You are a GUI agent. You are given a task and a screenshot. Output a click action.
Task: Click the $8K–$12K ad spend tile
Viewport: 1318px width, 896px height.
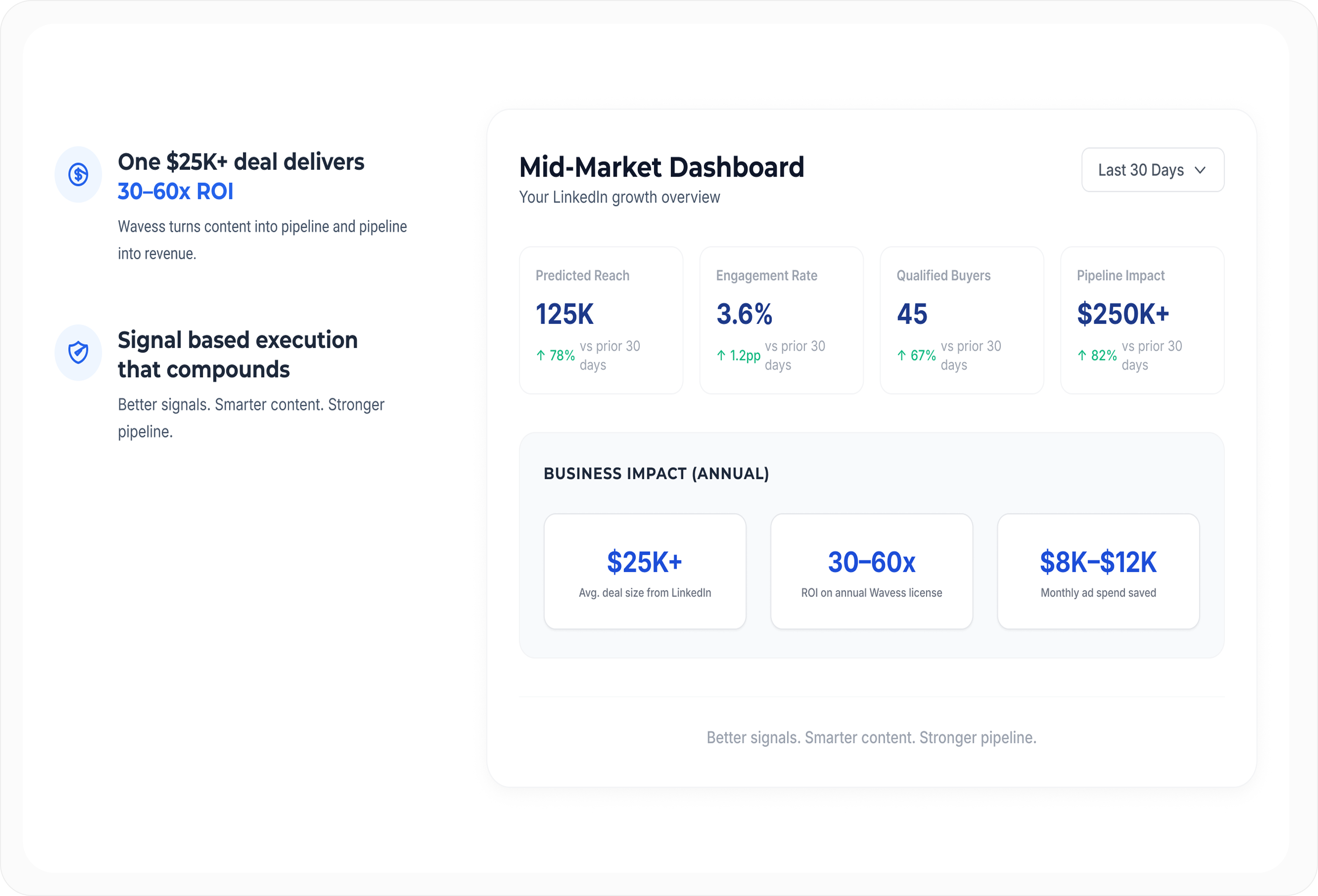1098,572
